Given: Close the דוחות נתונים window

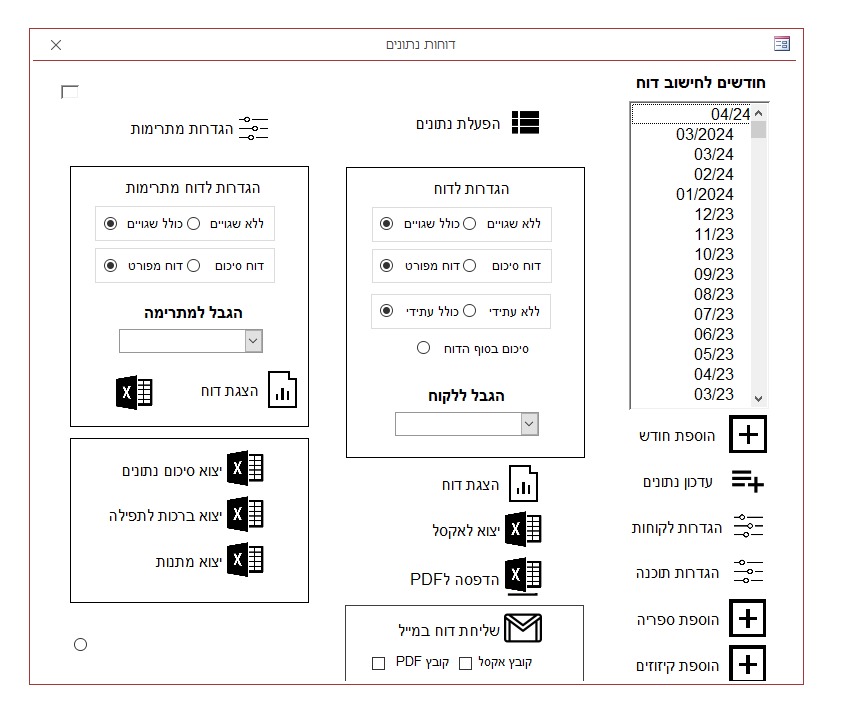Looking at the screenshot, I should click(56, 45).
